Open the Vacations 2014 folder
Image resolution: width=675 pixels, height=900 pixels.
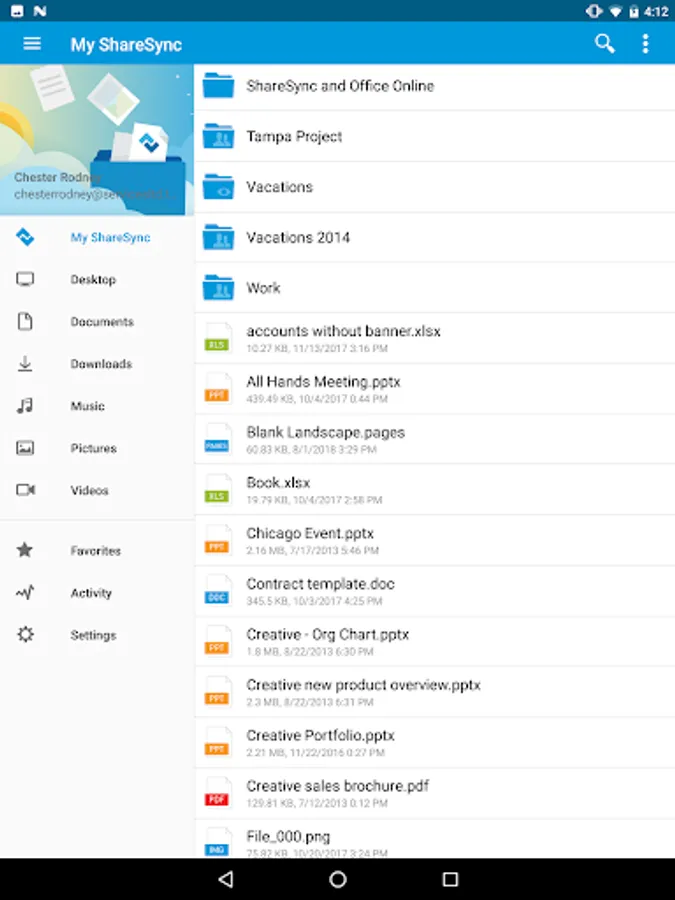[435, 237]
